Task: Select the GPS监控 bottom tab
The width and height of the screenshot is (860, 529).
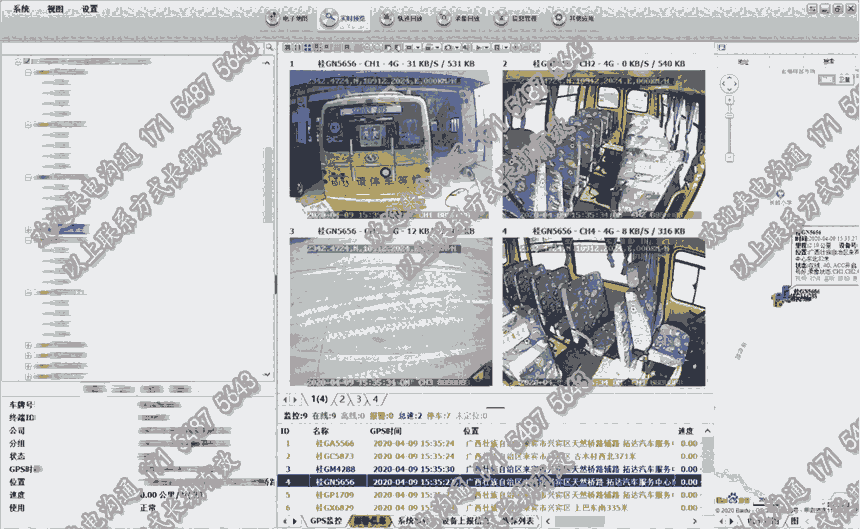Action: (326, 520)
